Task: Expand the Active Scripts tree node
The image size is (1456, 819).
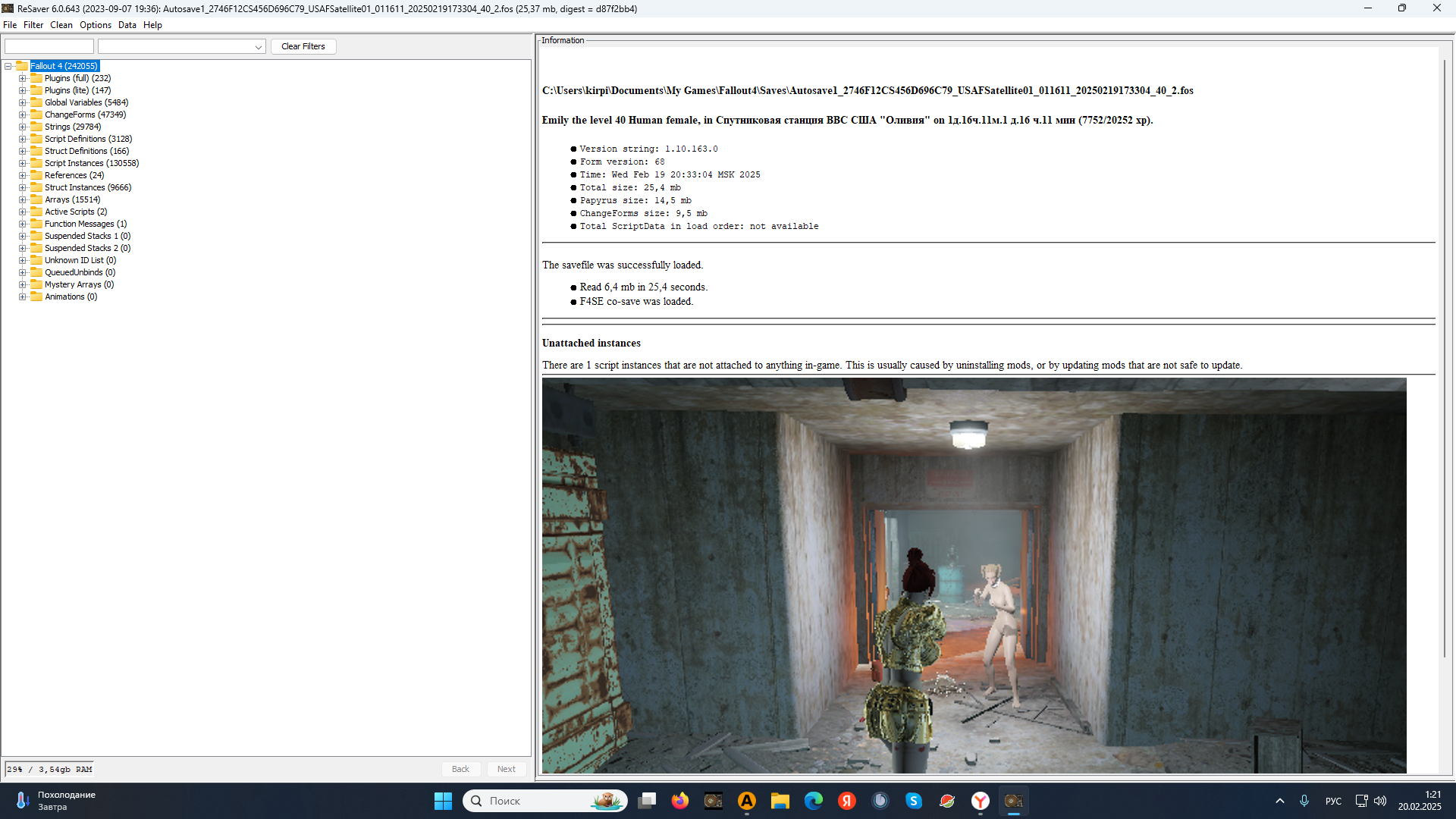Action: [23, 212]
